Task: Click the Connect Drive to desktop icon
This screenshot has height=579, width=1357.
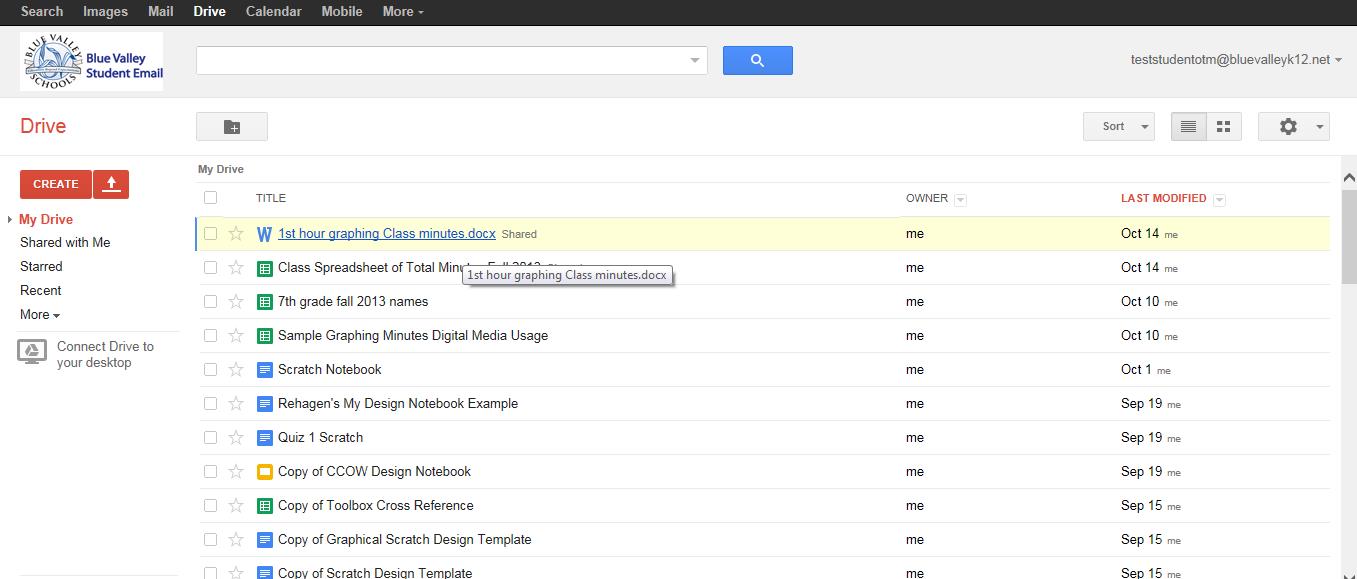Action: tap(32, 352)
